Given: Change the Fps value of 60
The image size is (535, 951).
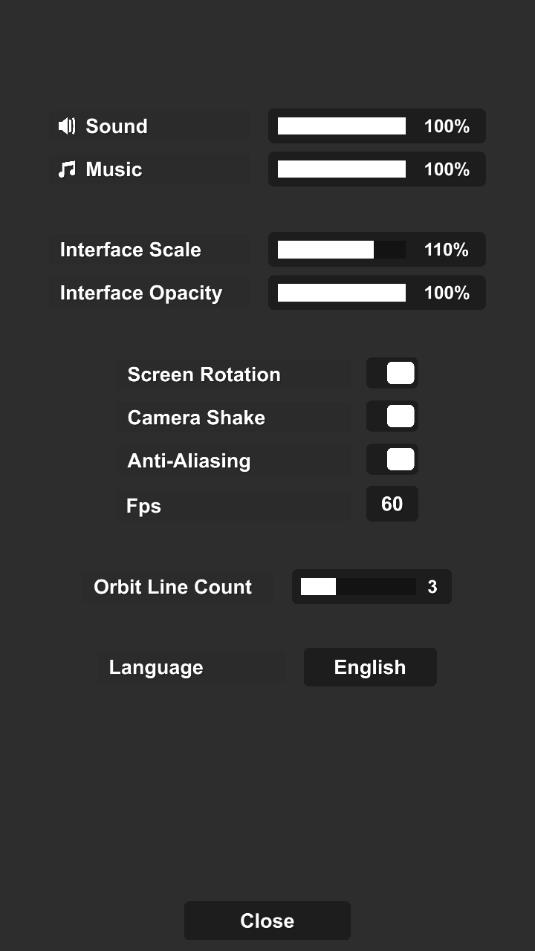Looking at the screenshot, I should (x=392, y=503).
